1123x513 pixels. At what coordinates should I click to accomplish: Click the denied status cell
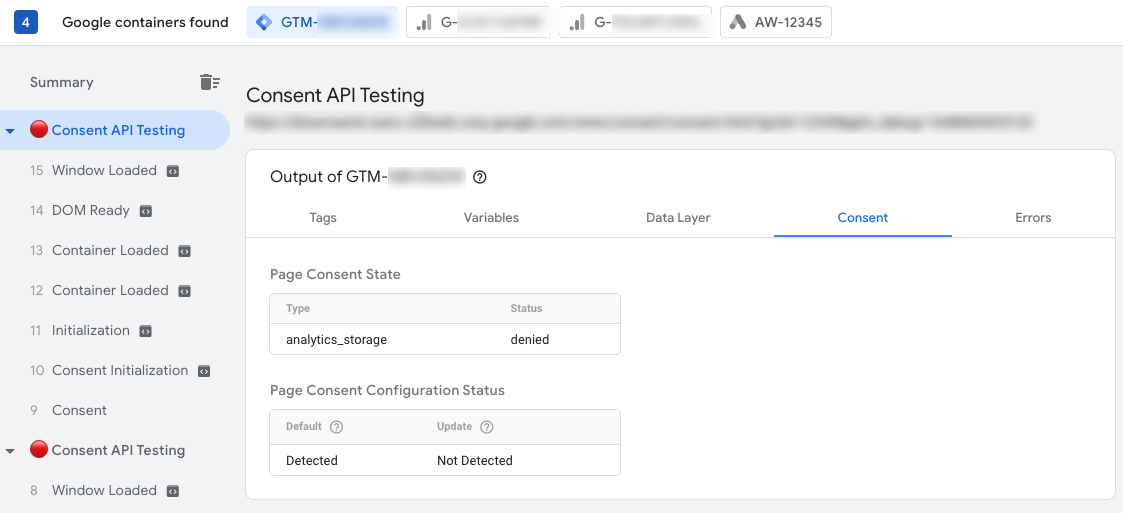tap(530, 340)
